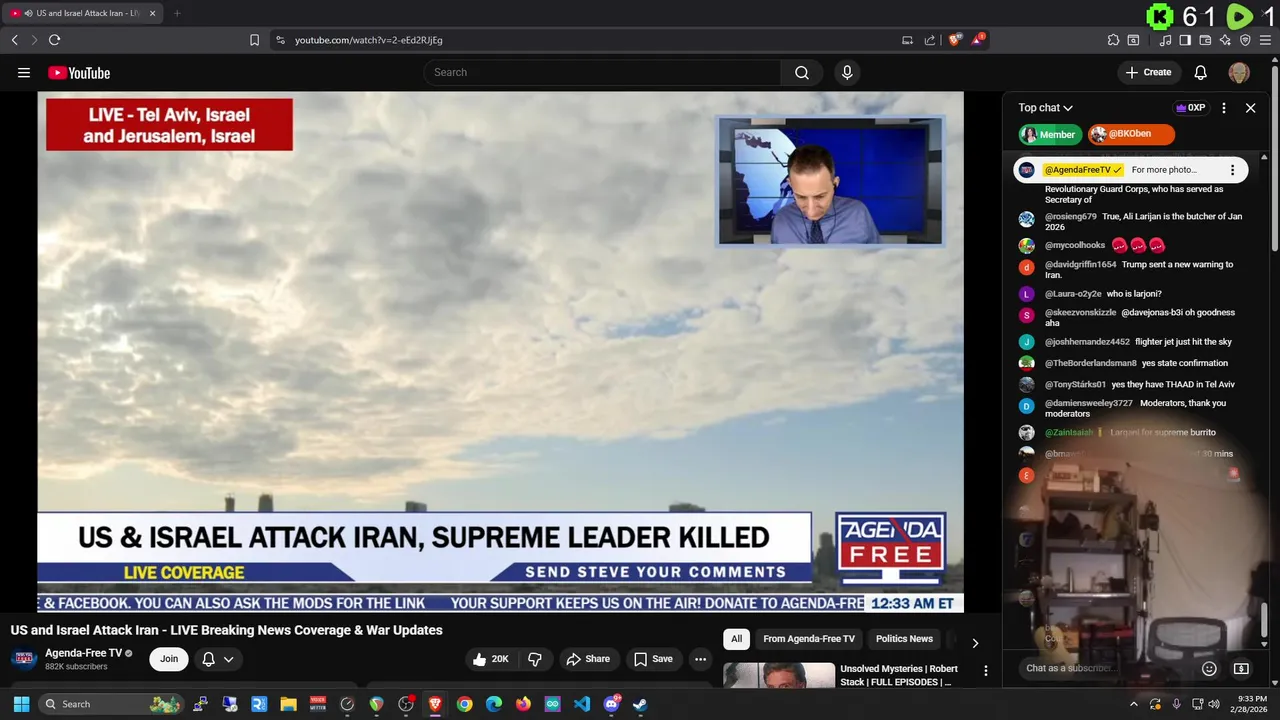This screenshot has width=1280, height=720.
Task: Click Brave Shields lion icon
Action: (x=955, y=40)
